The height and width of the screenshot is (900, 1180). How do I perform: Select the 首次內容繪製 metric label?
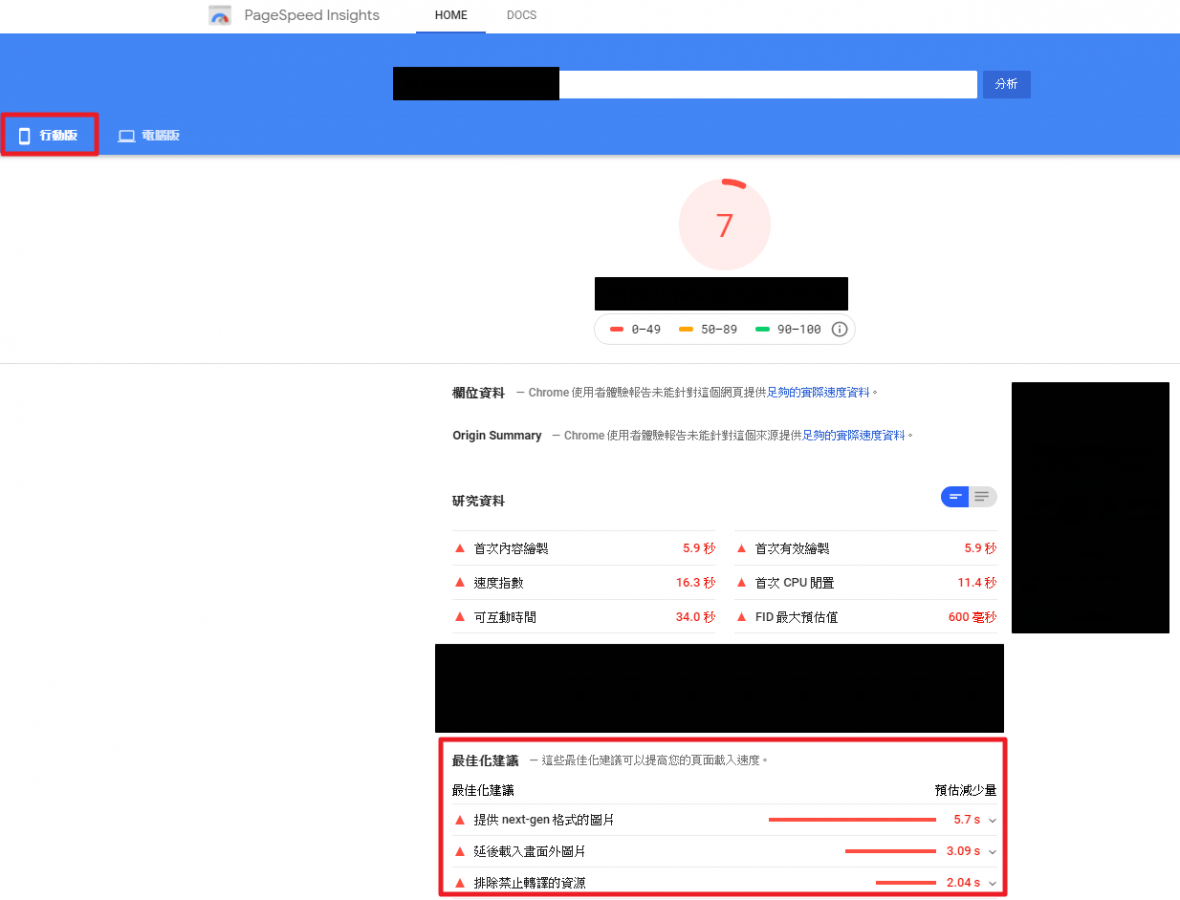511,549
